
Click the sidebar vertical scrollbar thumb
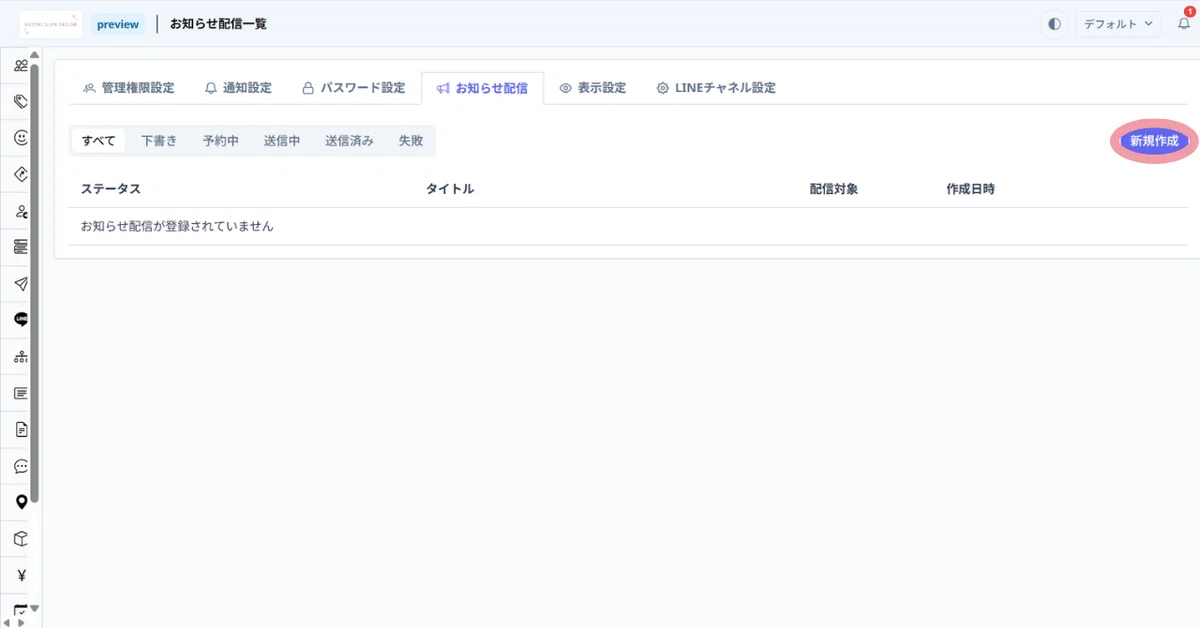[x=35, y=283]
